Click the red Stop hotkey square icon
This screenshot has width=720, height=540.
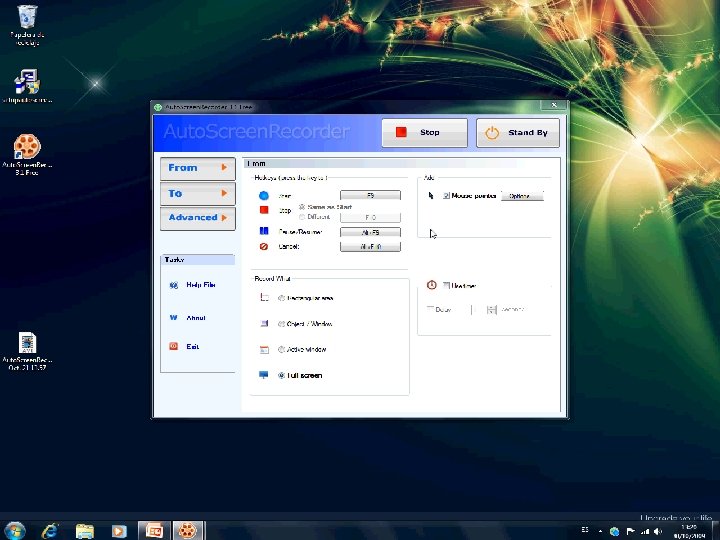(264, 210)
